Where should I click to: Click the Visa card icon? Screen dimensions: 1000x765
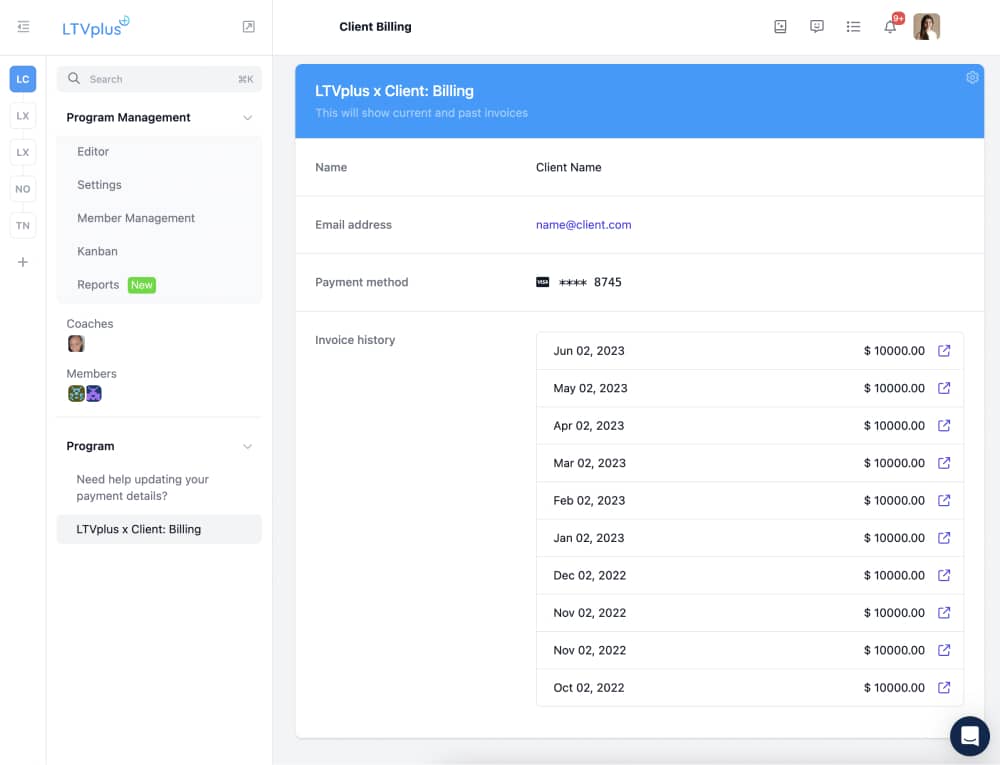[543, 282]
